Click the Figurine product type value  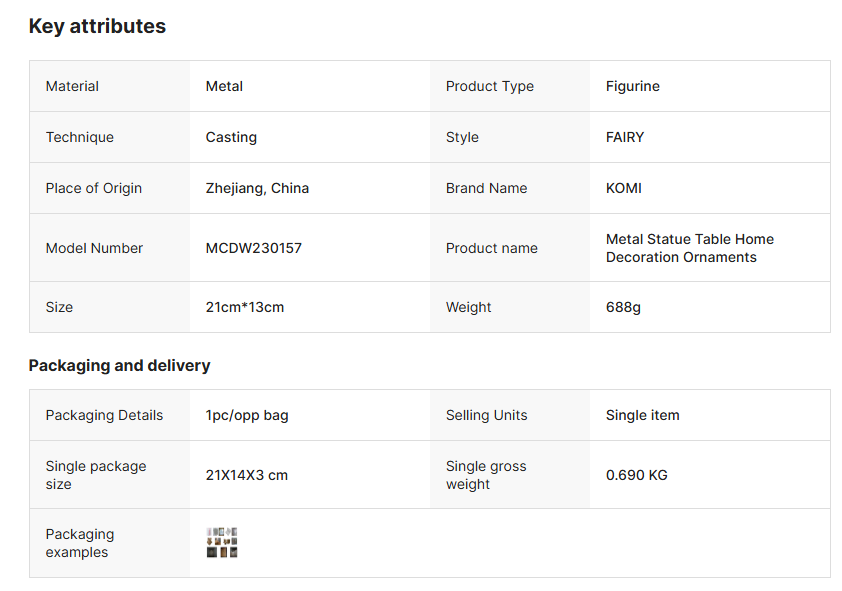pos(632,86)
